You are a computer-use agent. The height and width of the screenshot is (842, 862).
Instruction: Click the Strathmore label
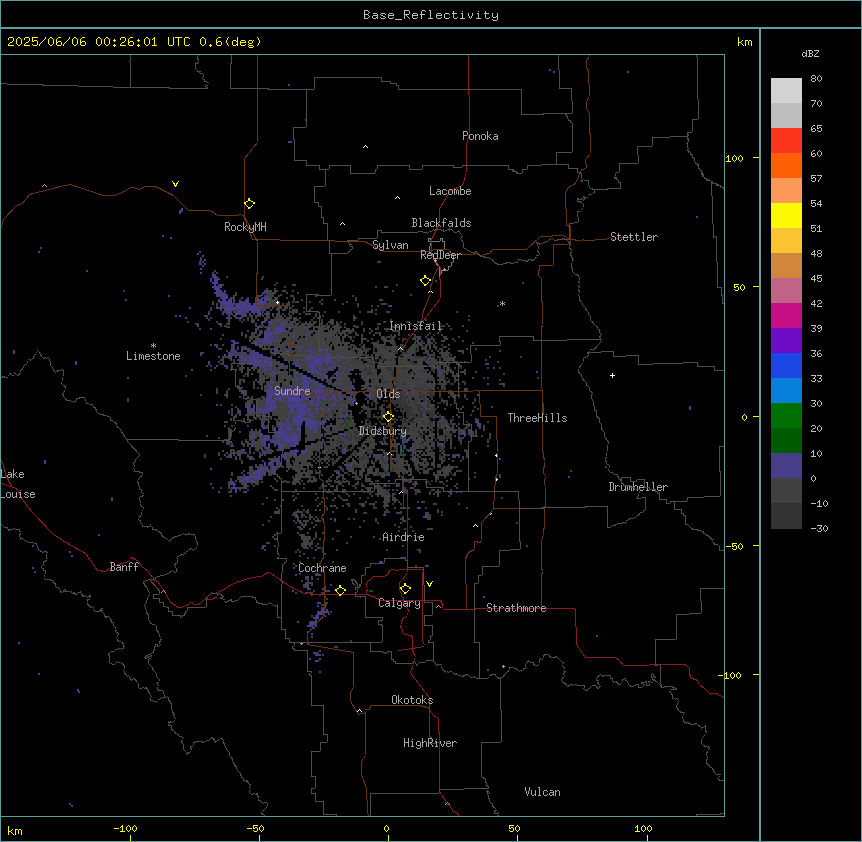tap(516, 608)
